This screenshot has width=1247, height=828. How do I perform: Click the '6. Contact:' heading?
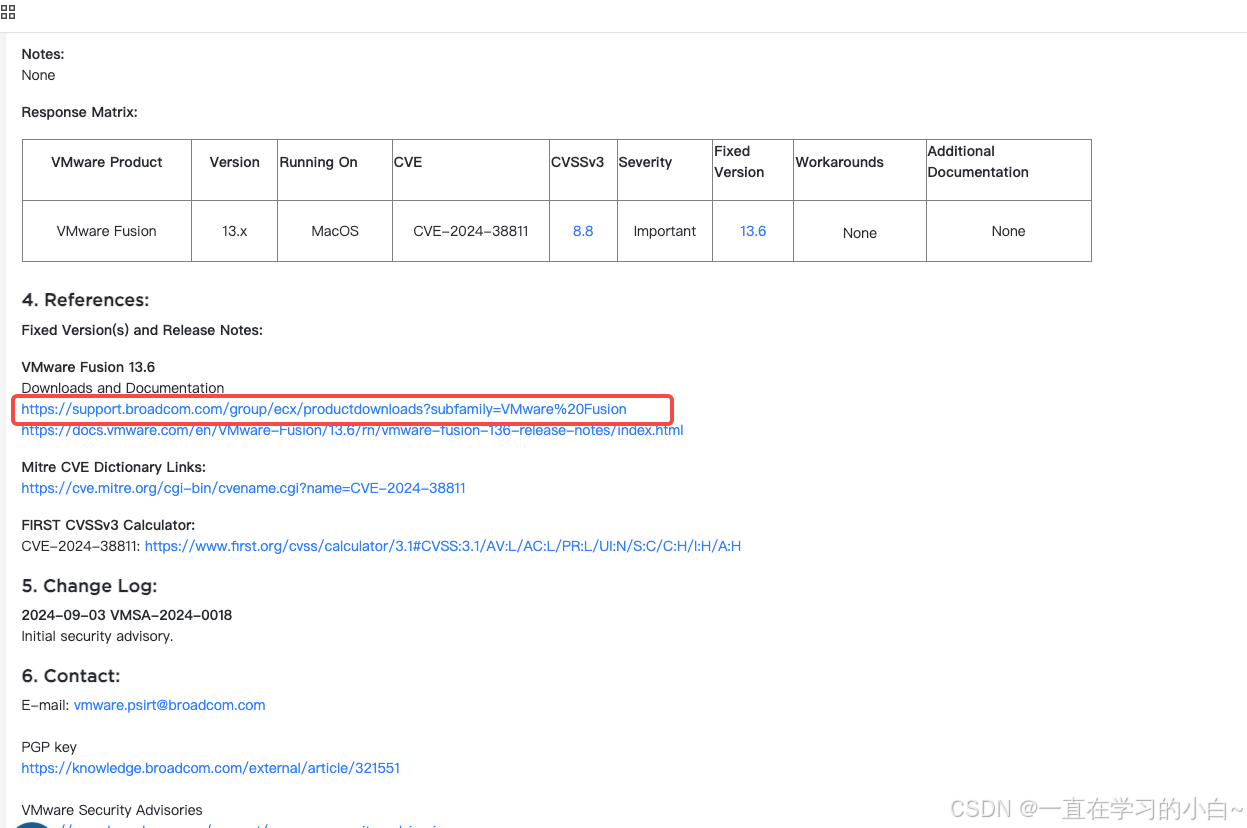click(71, 676)
